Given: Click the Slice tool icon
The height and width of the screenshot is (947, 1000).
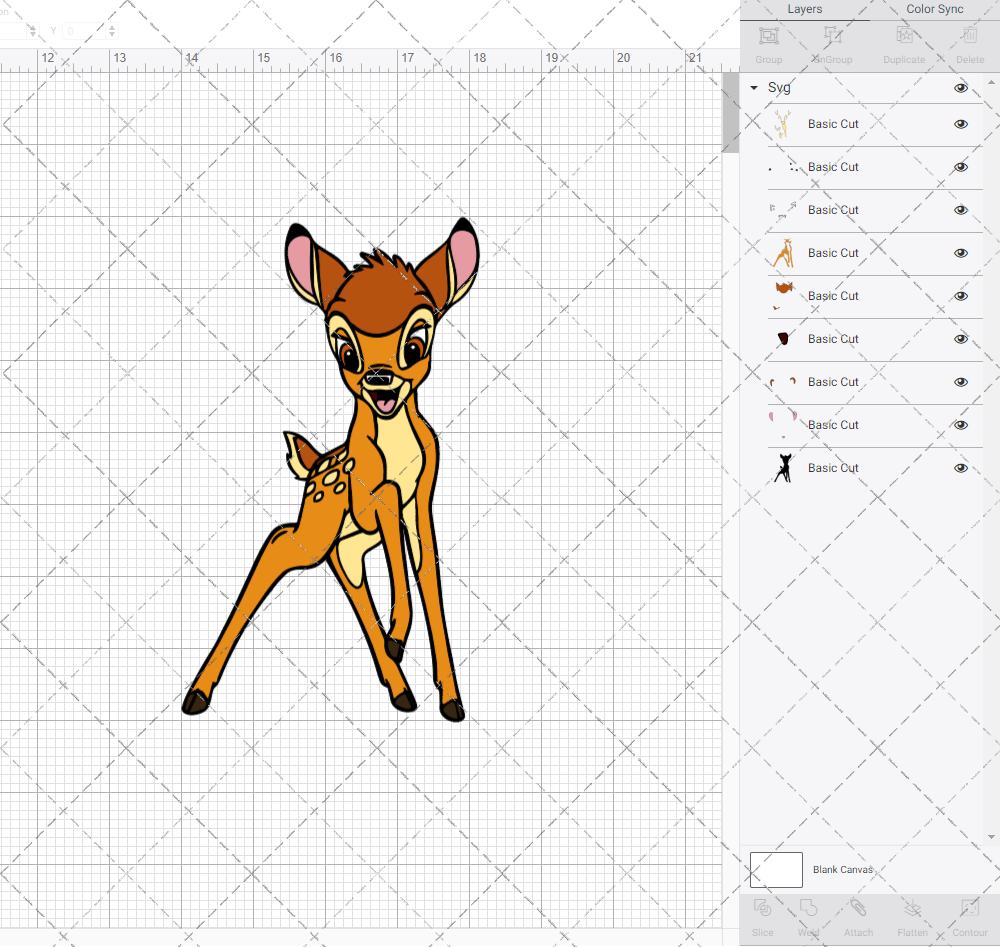Looking at the screenshot, I should click(762, 907).
